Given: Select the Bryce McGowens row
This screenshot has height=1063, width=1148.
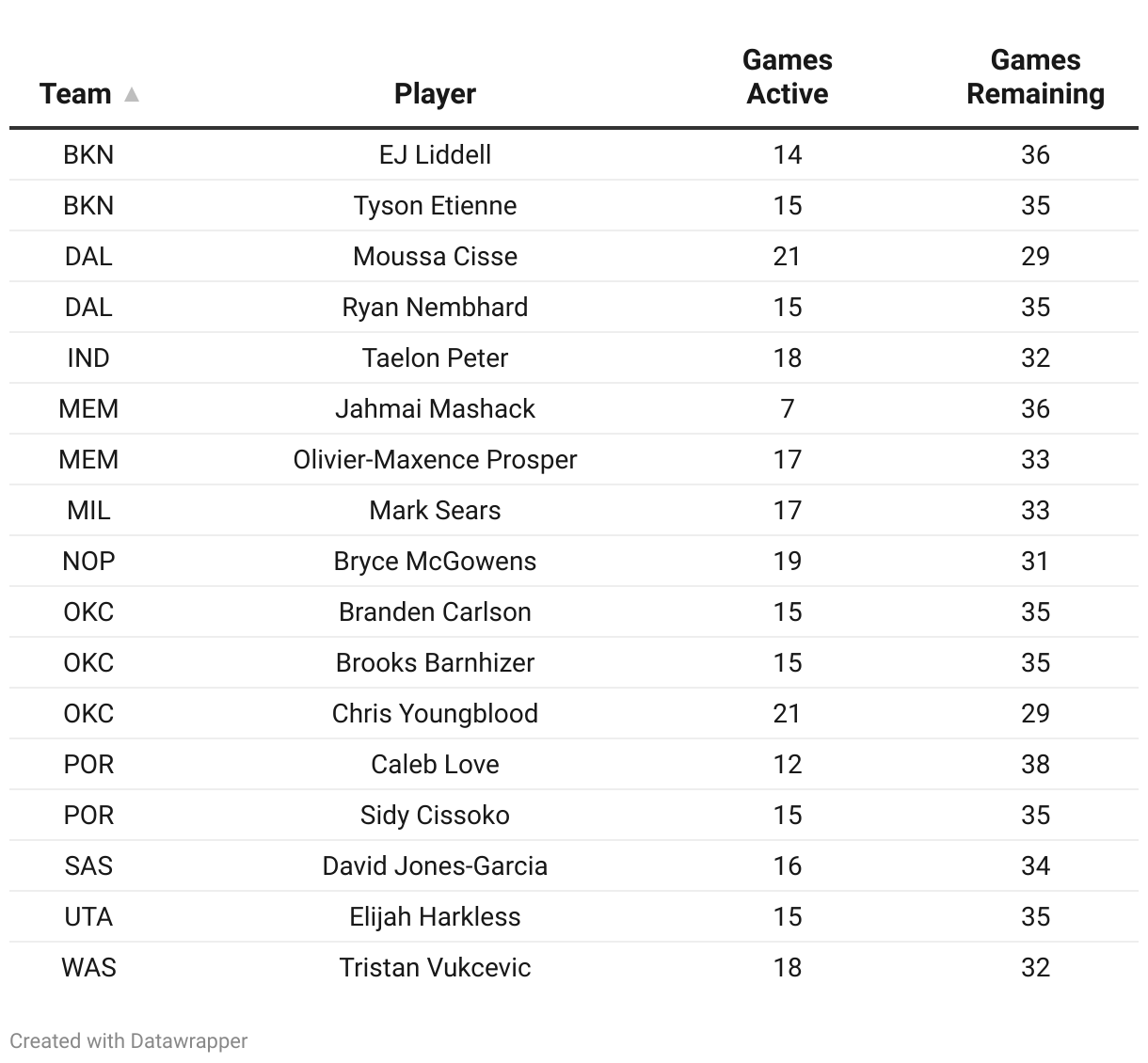Looking at the screenshot, I should (x=574, y=561).
